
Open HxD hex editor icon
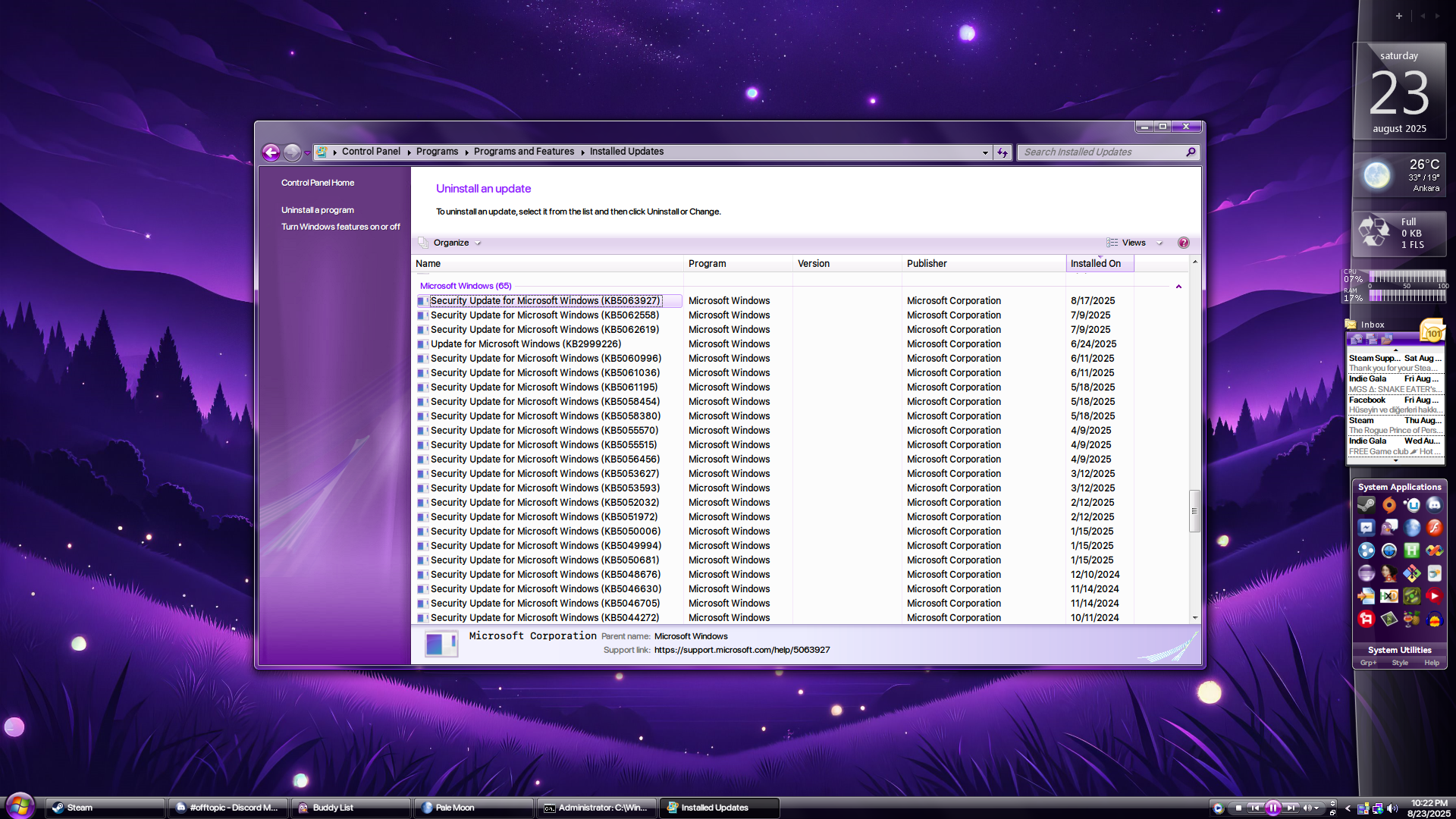tap(1389, 596)
